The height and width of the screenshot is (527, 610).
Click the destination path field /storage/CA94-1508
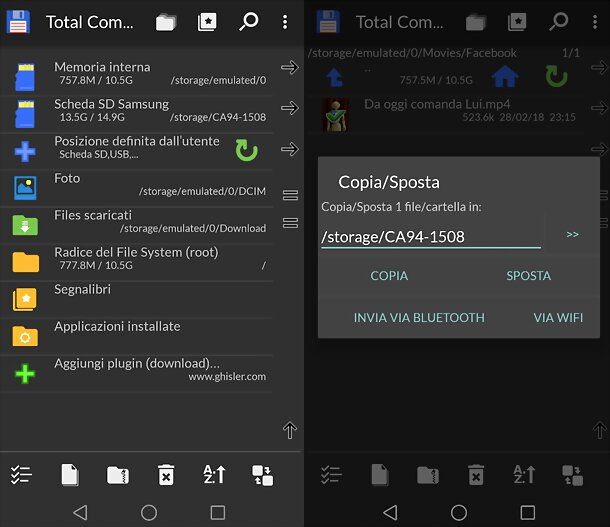click(431, 237)
